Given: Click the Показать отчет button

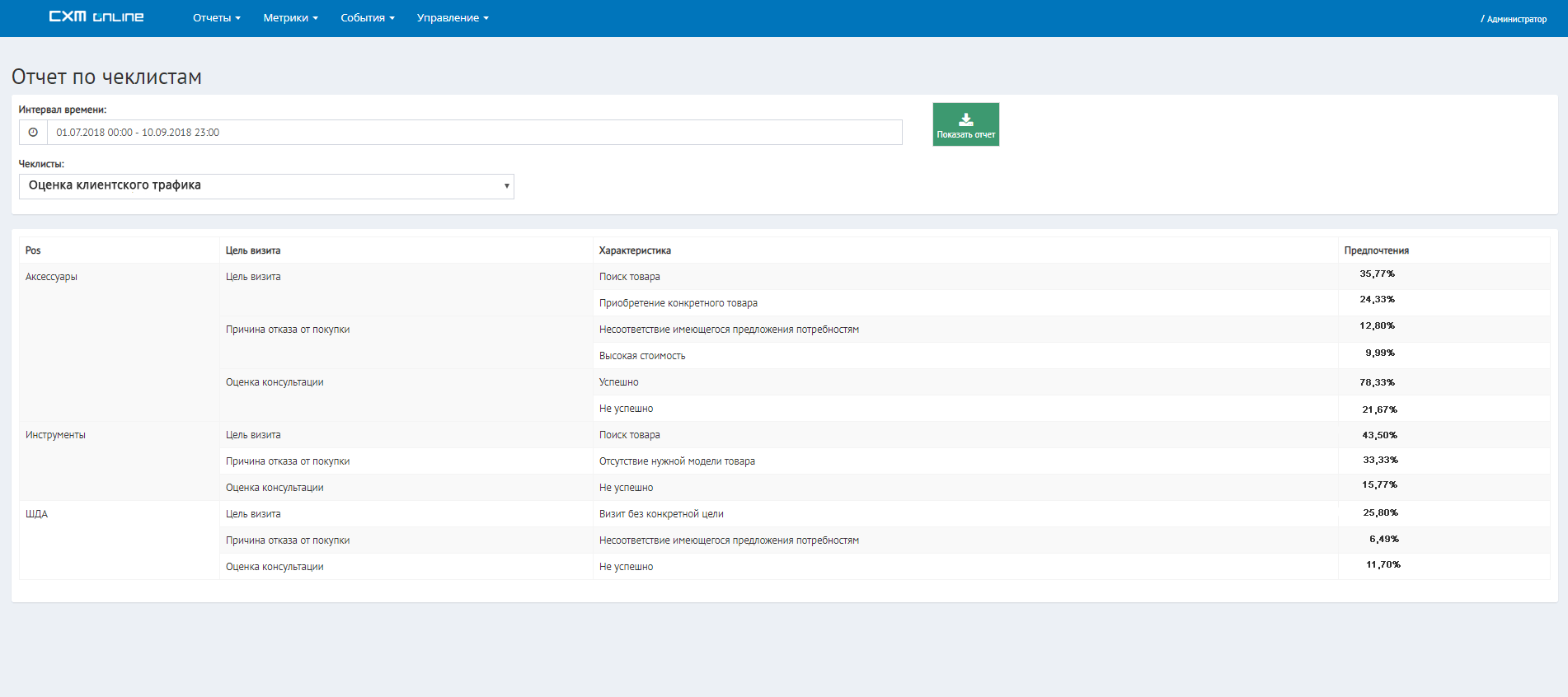Looking at the screenshot, I should click(x=965, y=125).
